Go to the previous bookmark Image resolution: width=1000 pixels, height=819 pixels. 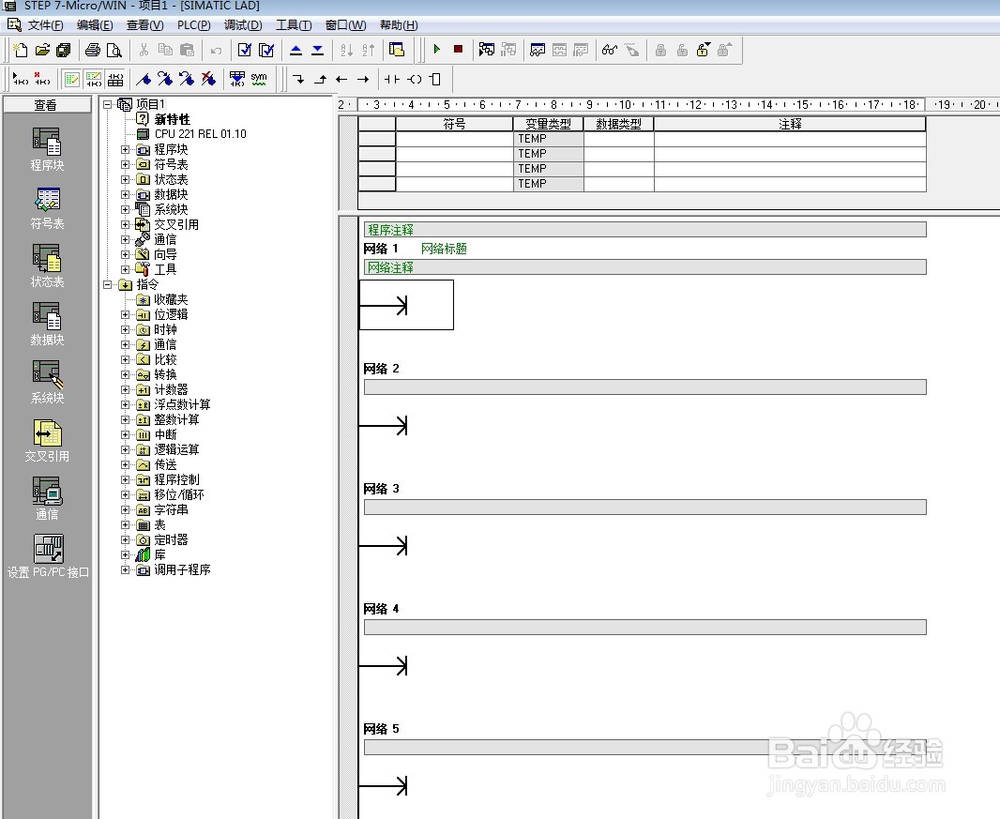187,79
